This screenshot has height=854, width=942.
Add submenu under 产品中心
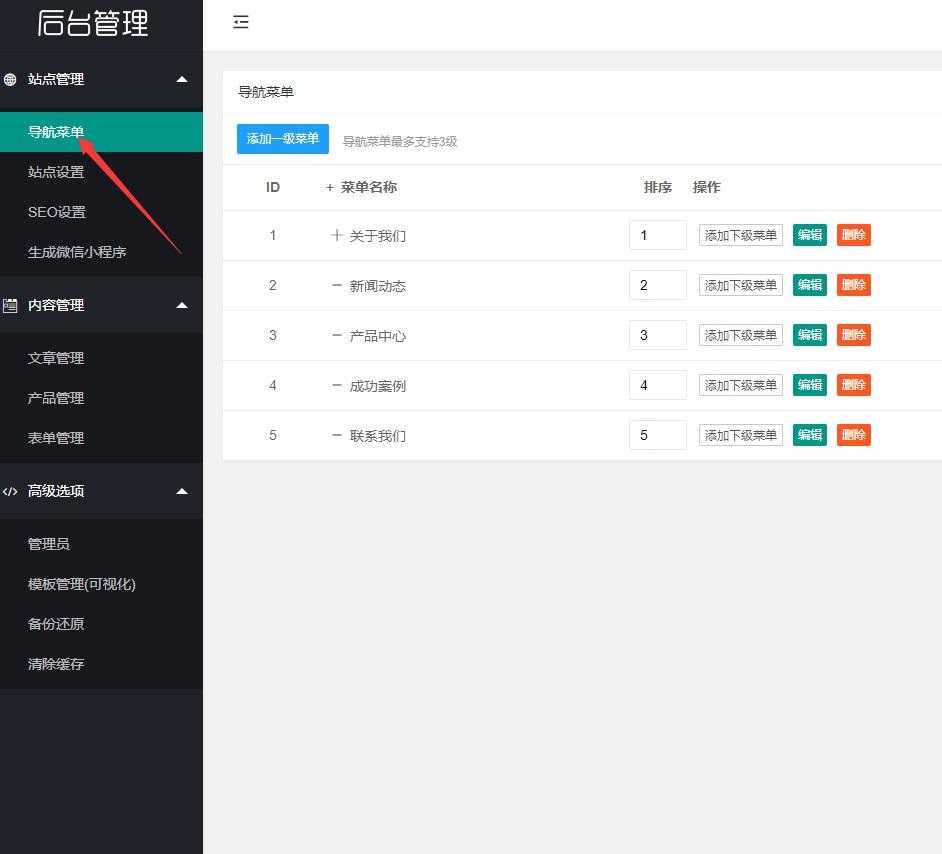pos(741,335)
